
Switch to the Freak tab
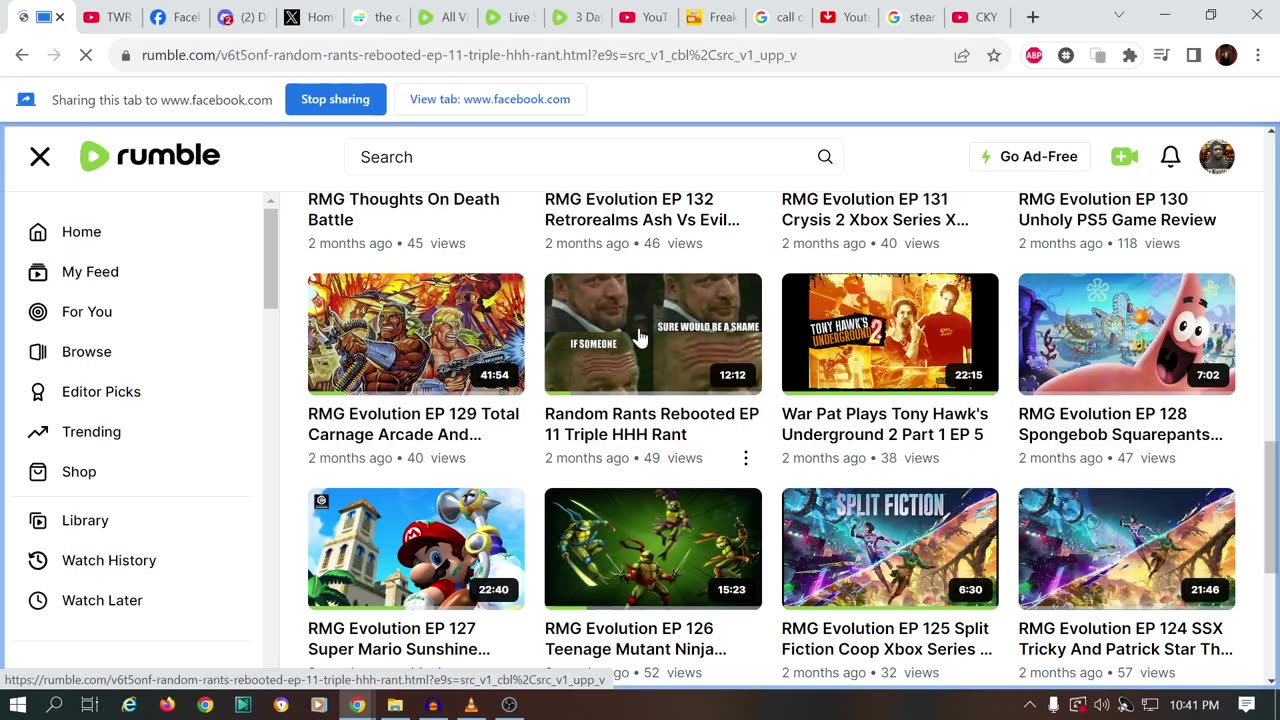point(710,17)
